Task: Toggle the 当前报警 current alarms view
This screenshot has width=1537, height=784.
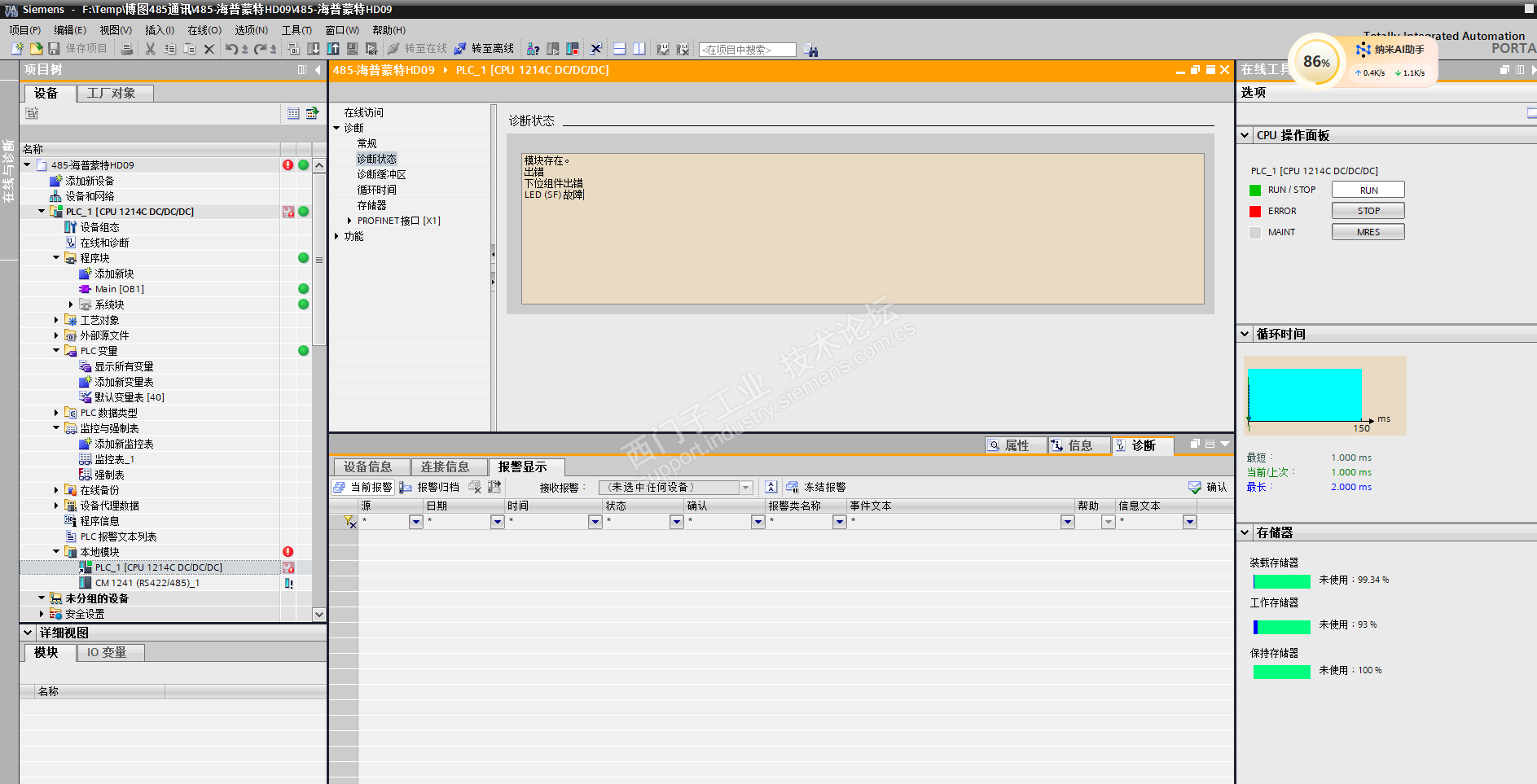Action: 362,487
